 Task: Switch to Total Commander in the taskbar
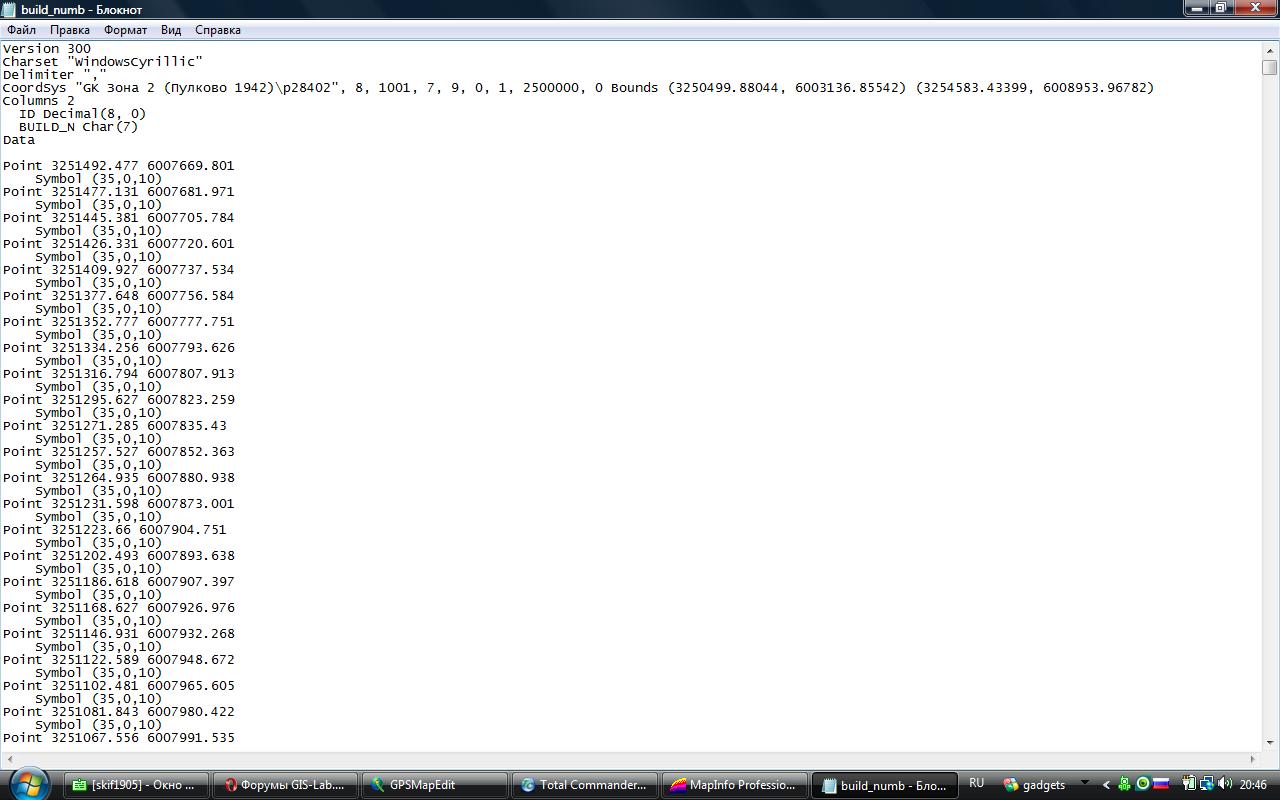pos(584,785)
